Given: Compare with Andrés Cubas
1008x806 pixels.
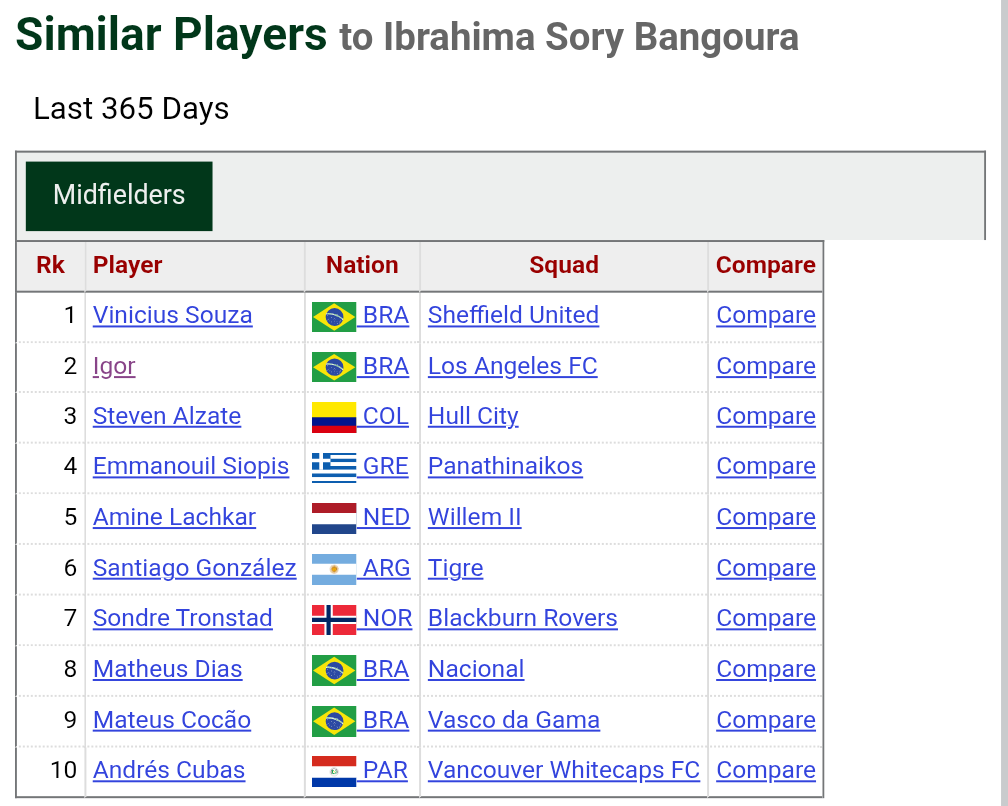Looking at the screenshot, I should [x=766, y=770].
